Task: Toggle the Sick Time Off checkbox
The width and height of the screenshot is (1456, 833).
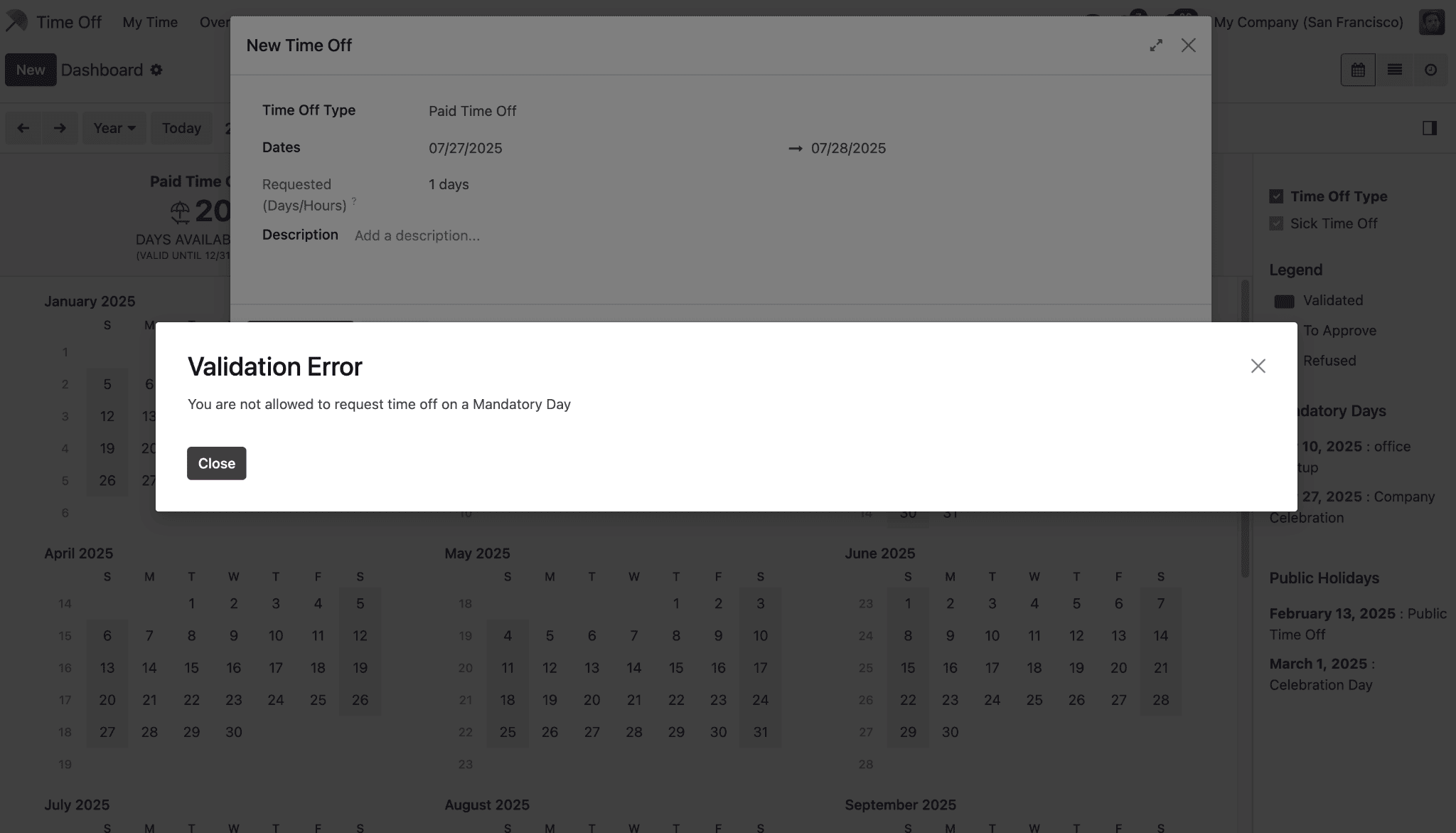Action: 1276,223
